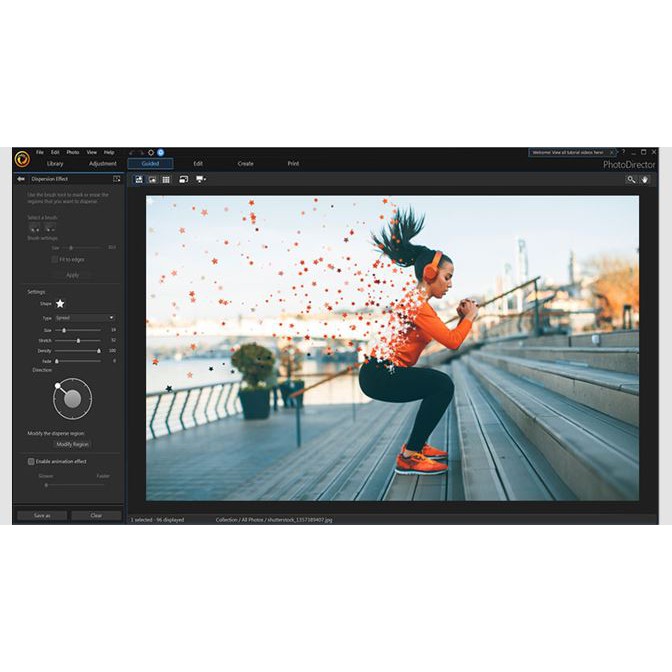The image size is (672, 672).
Task: Adjust the brush Size slider
Action: tap(82, 248)
